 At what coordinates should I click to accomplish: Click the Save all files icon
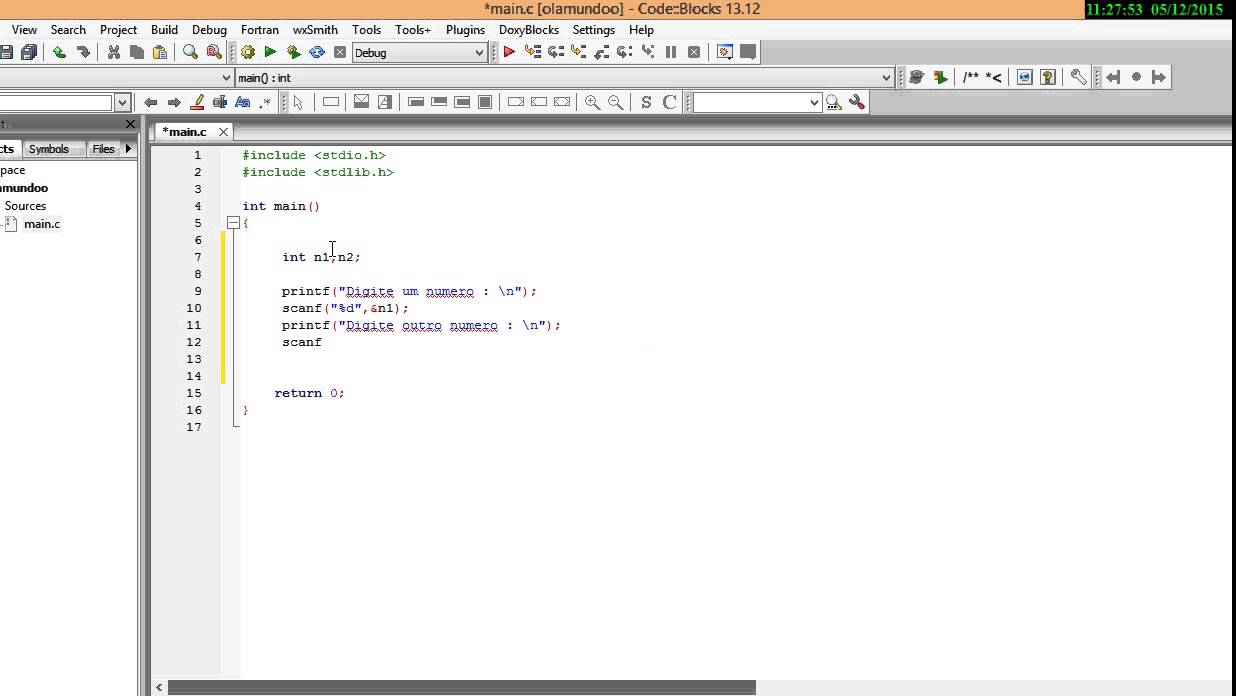pyautogui.click(x=28, y=52)
